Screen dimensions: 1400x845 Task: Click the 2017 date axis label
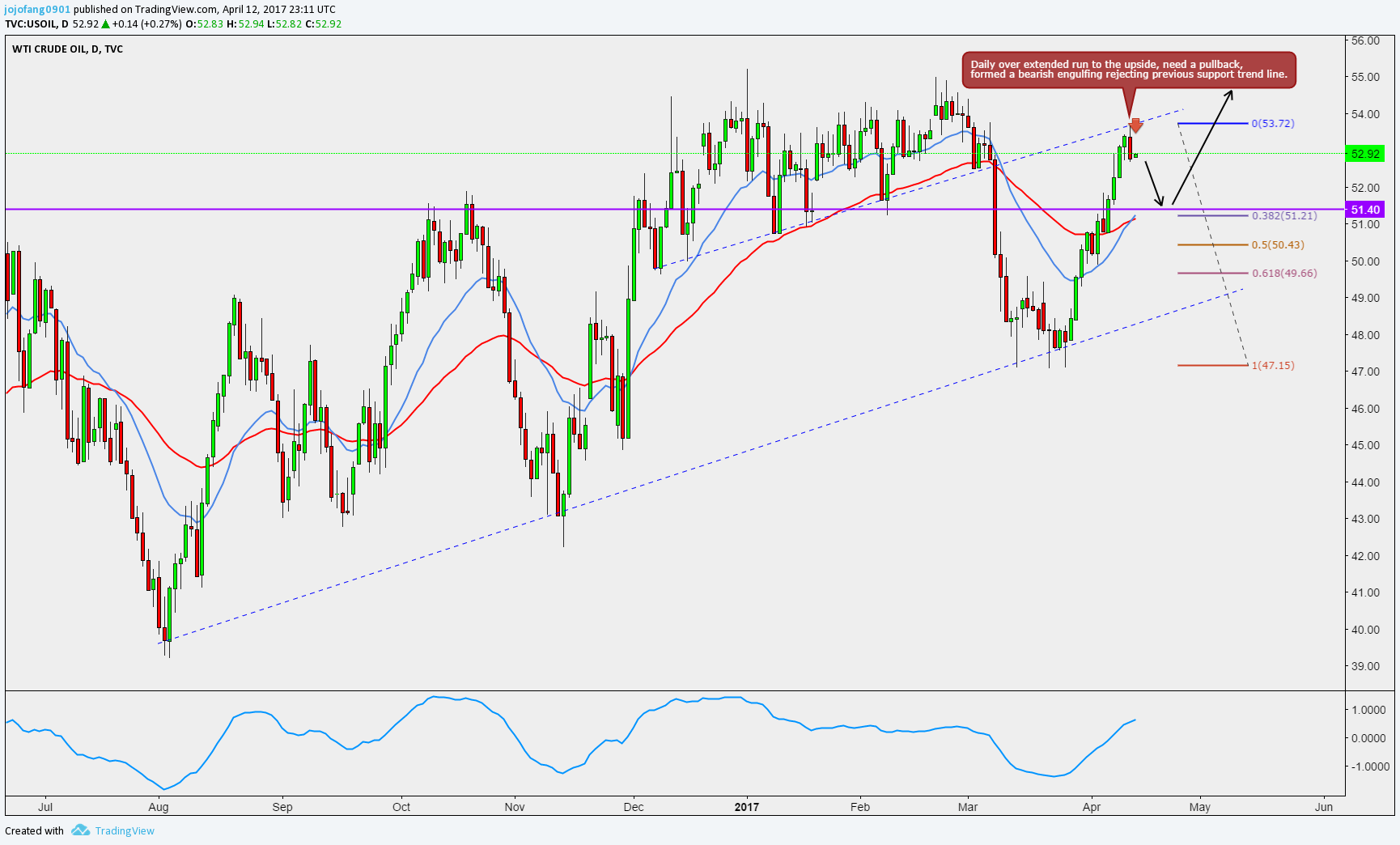tap(747, 807)
